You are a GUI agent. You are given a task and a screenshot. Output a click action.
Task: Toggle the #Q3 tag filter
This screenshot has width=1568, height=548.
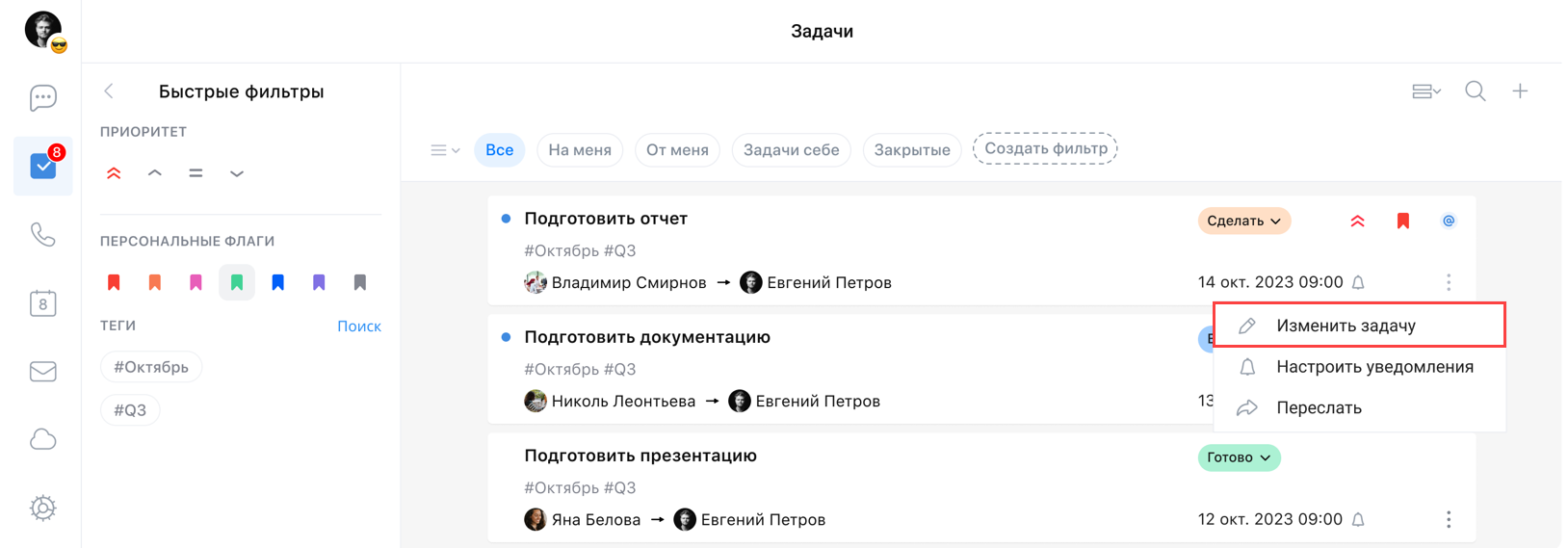(x=130, y=410)
